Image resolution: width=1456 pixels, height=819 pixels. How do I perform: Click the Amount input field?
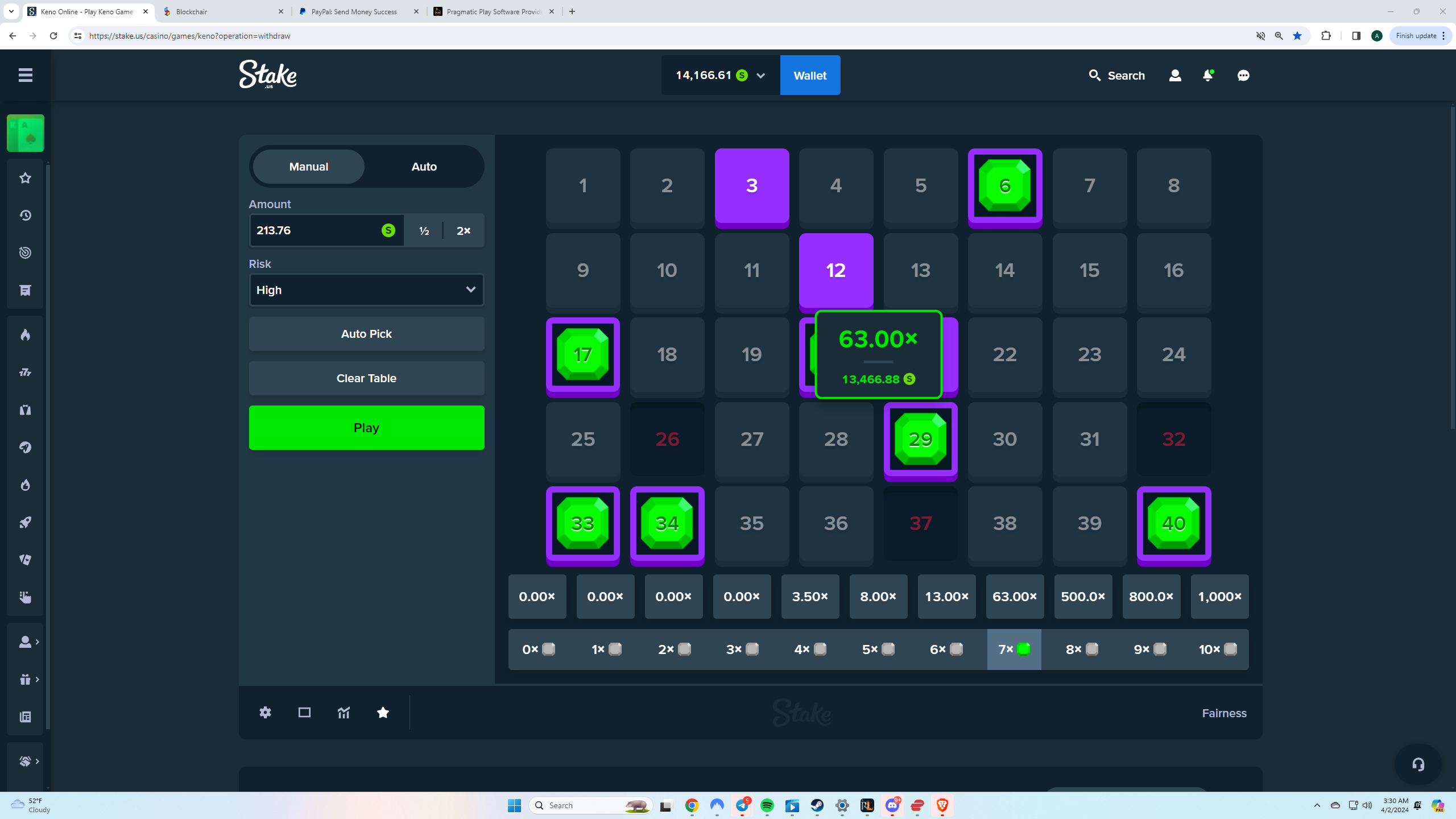coord(326,230)
